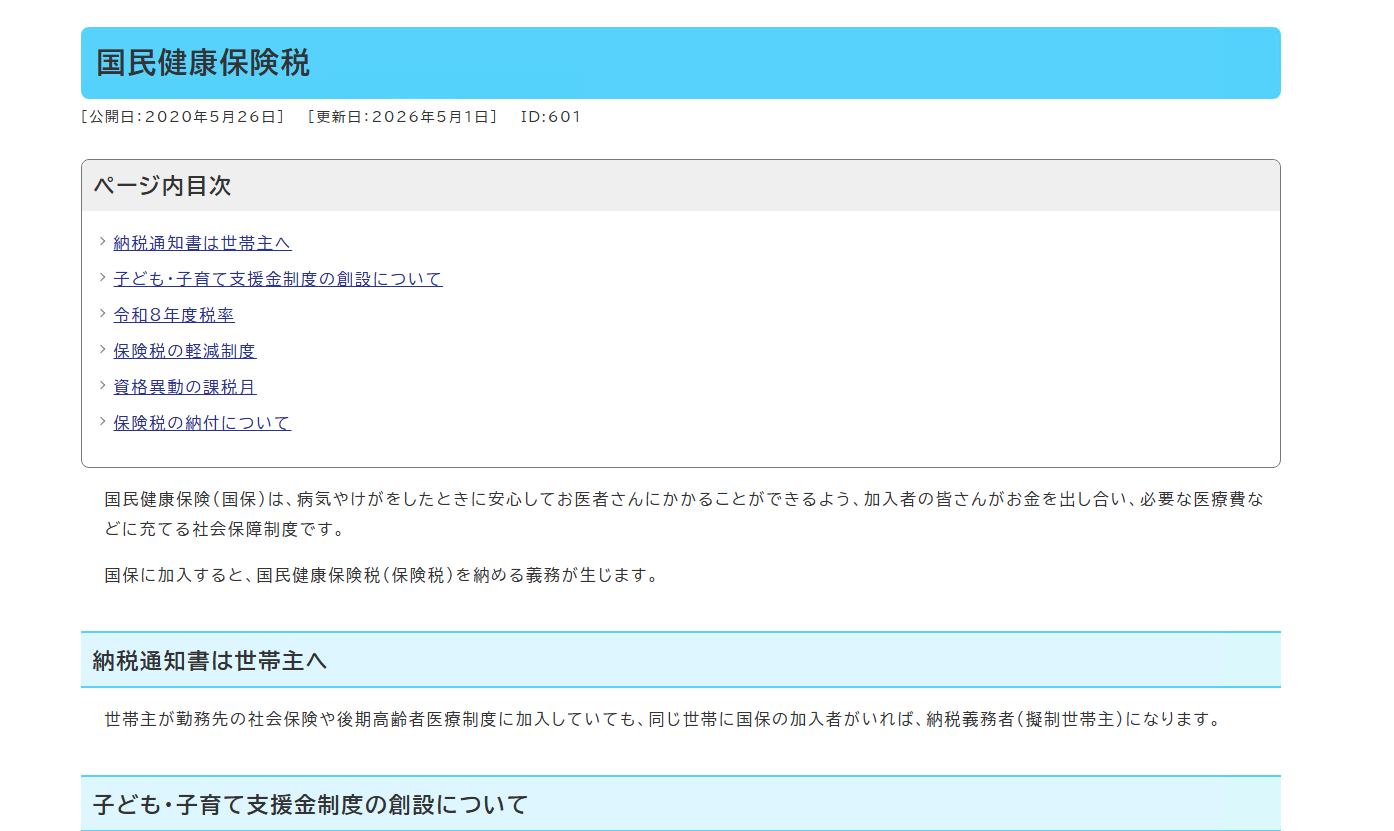This screenshot has width=1394, height=831.
Task: Click the paragraph starting 世帯主が勤務先の社会保険
Action: click(664, 720)
